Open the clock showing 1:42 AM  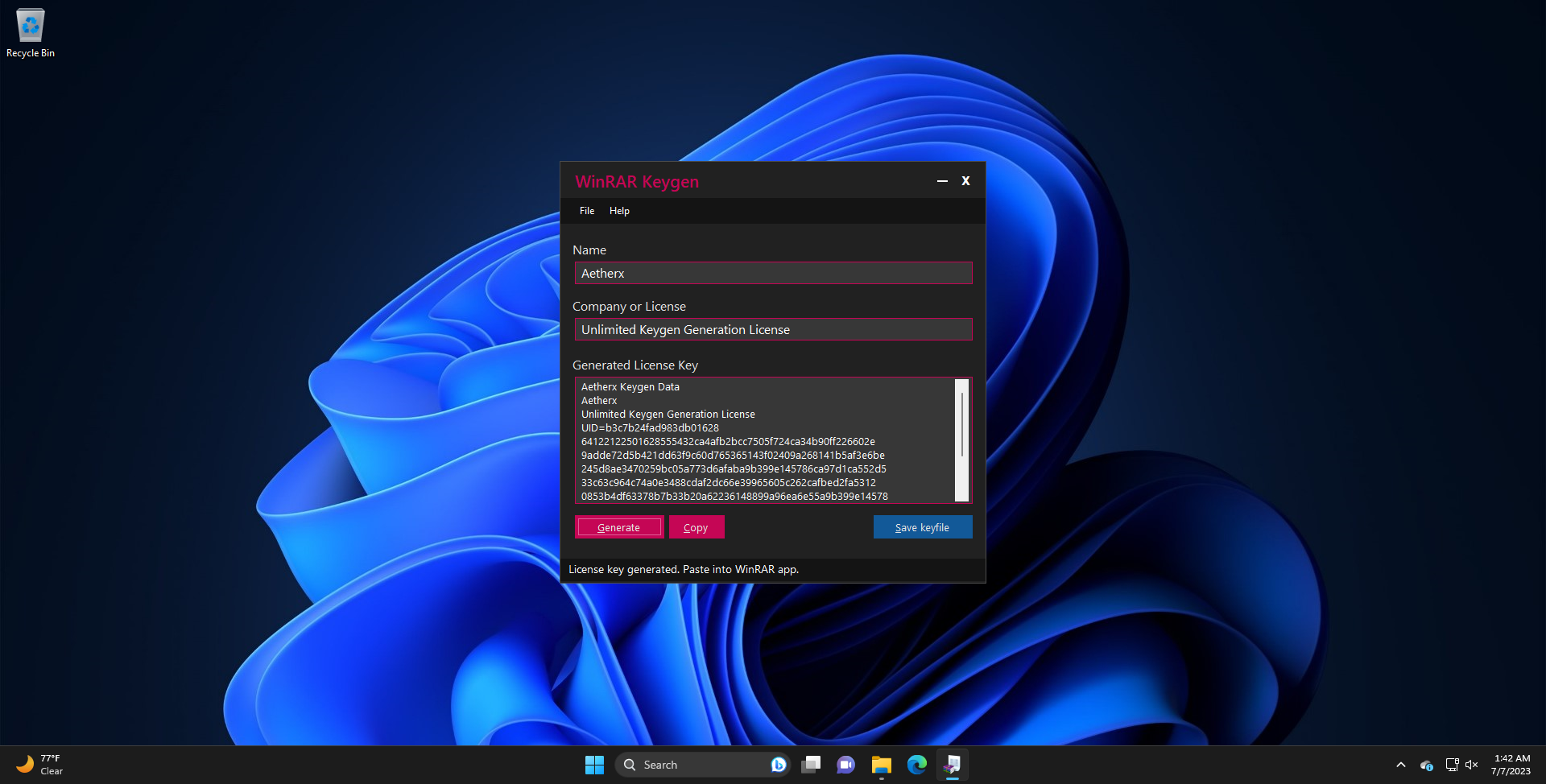[x=1511, y=765]
